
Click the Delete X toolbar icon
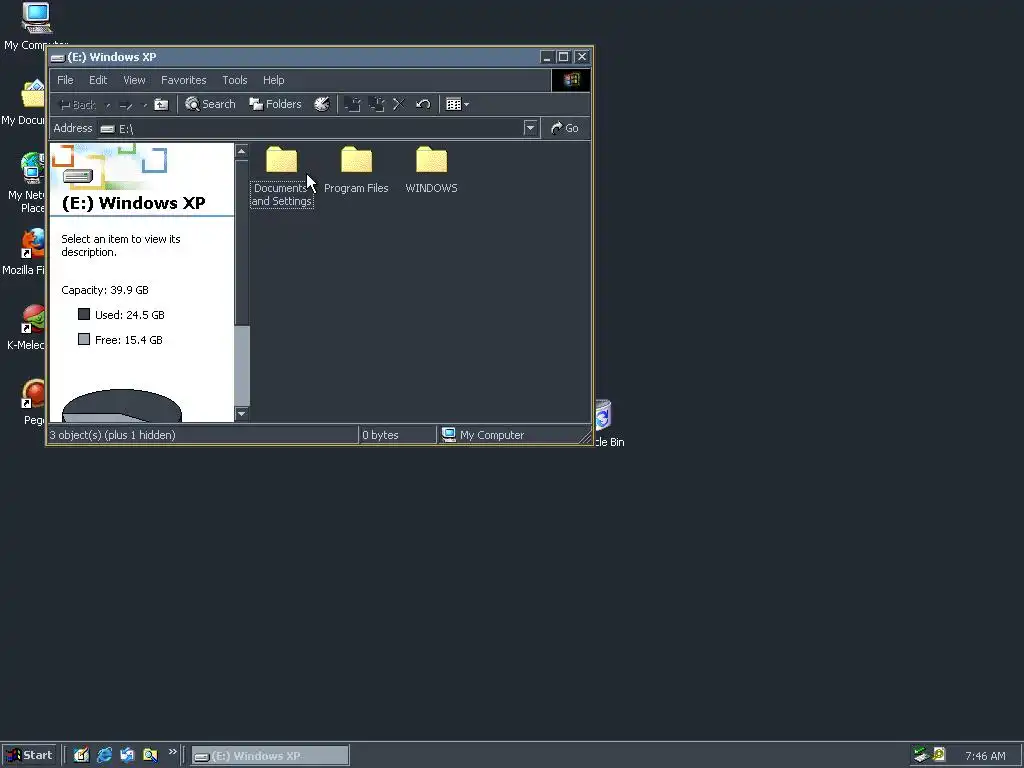(x=399, y=104)
